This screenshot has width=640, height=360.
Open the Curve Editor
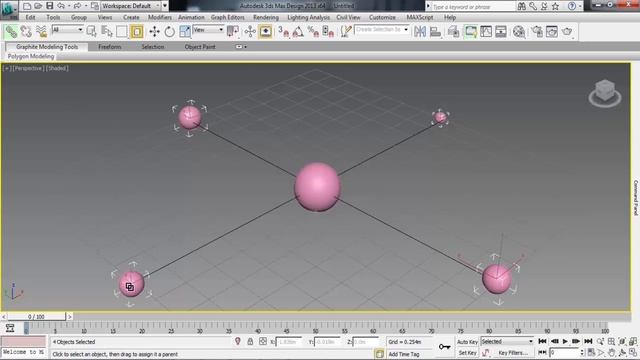pos(486,31)
